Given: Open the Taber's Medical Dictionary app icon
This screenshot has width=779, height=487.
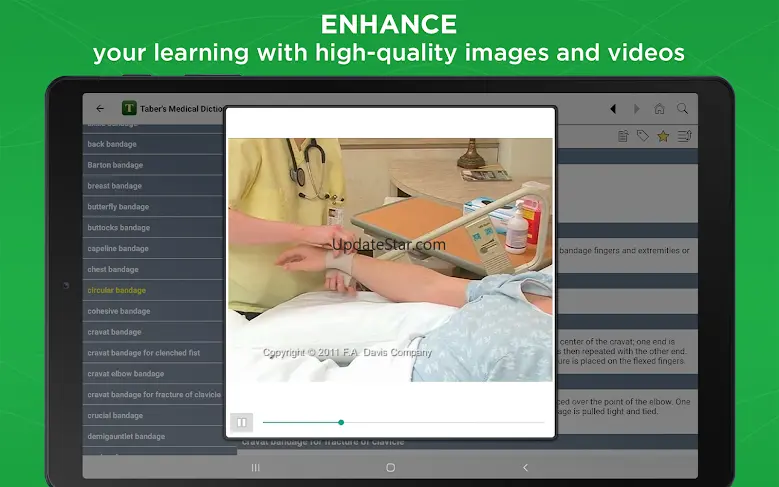Looking at the screenshot, I should click(x=129, y=108).
